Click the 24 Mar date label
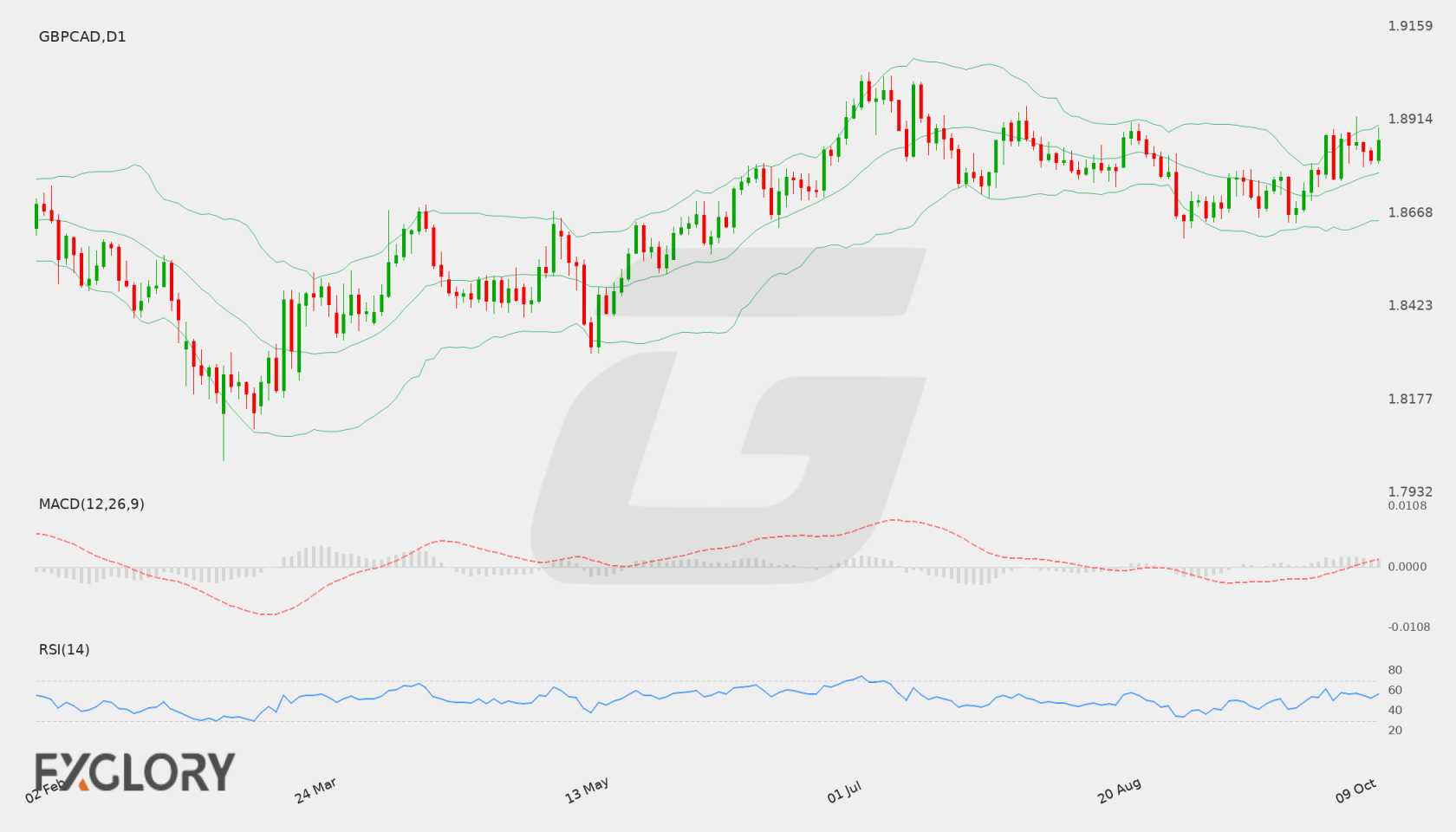The width and height of the screenshot is (1456, 832). [x=315, y=790]
